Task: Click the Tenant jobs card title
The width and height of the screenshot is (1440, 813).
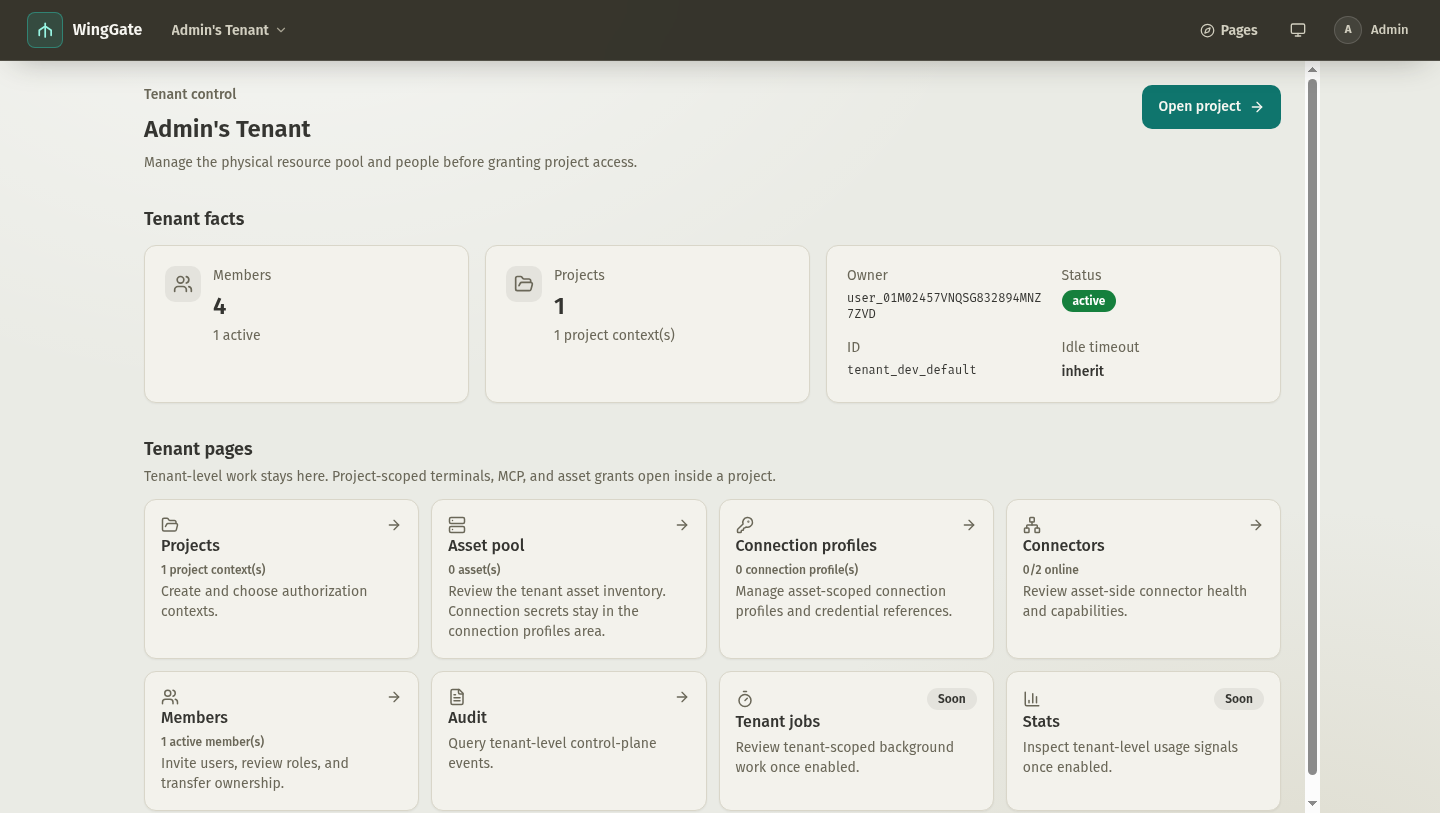Action: [777, 722]
